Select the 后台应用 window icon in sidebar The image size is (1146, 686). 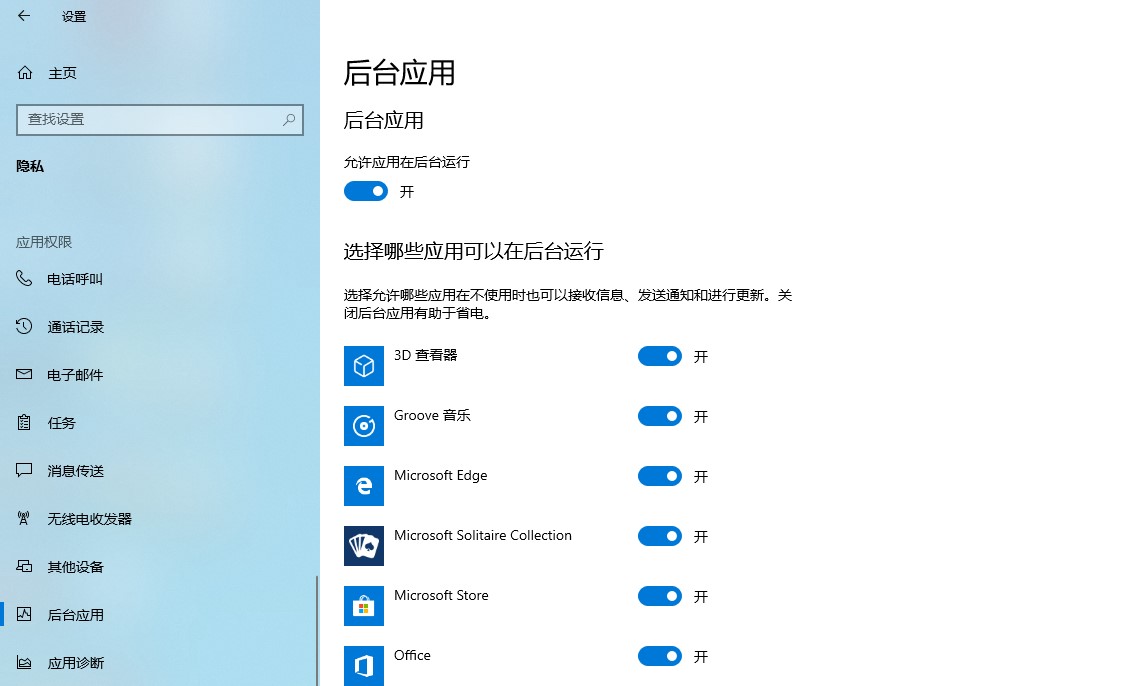(x=24, y=615)
